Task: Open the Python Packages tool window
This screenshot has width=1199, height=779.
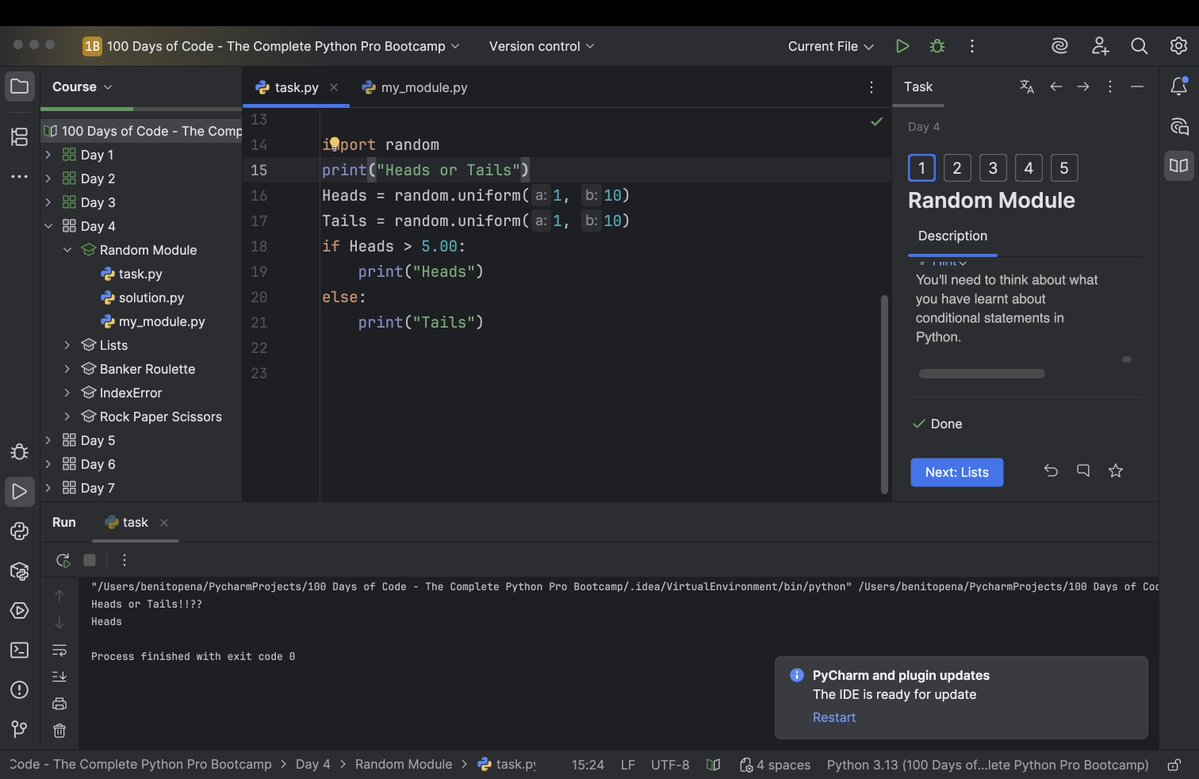Action: (x=18, y=570)
